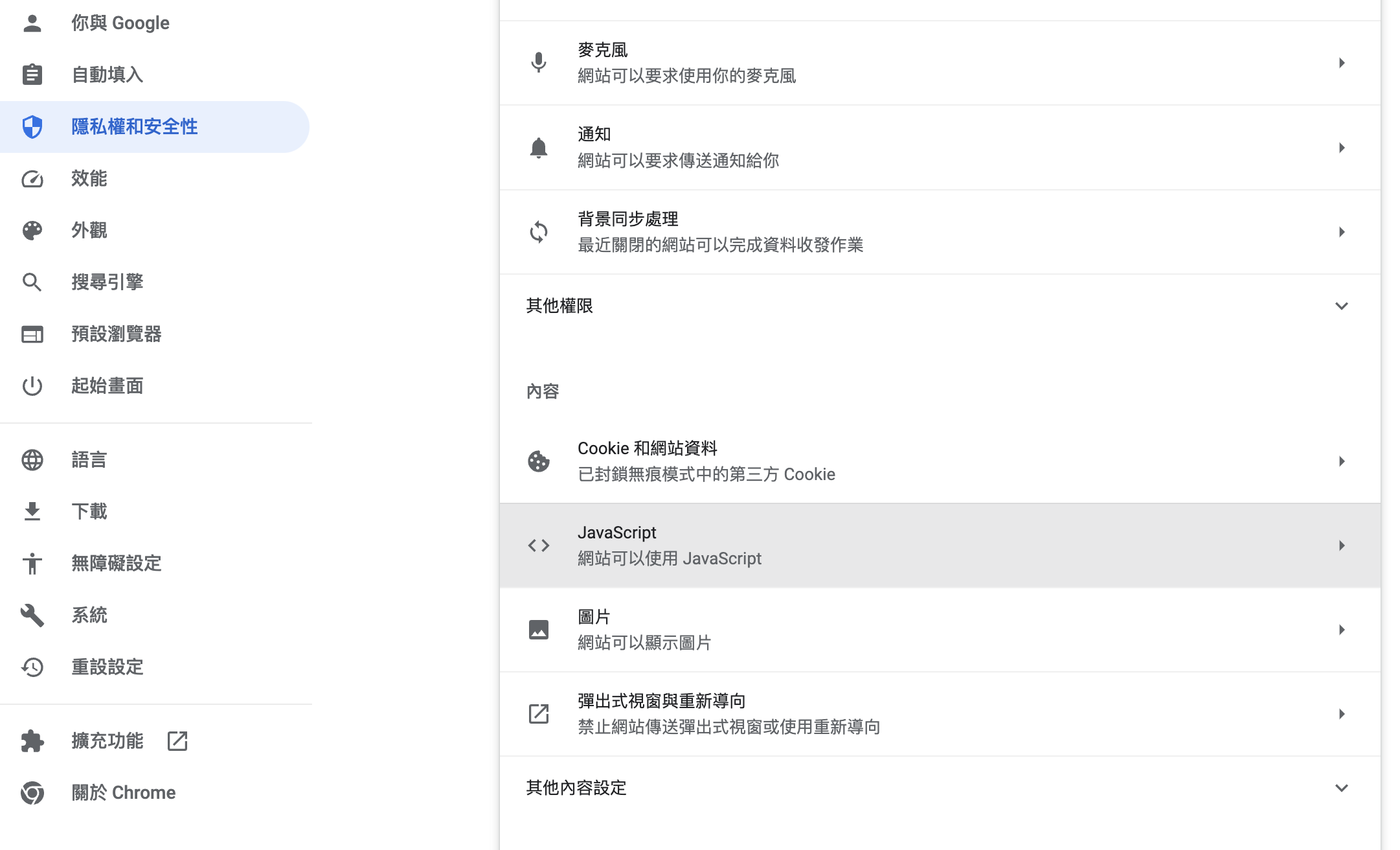Click the image icon next to 圖片

(x=538, y=630)
